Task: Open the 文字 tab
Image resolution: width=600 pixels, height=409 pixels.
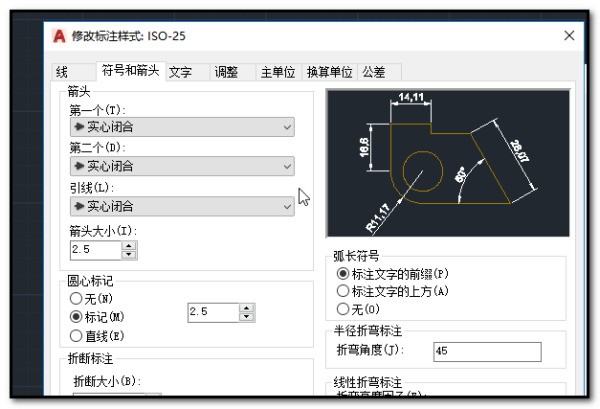Action: 180,72
